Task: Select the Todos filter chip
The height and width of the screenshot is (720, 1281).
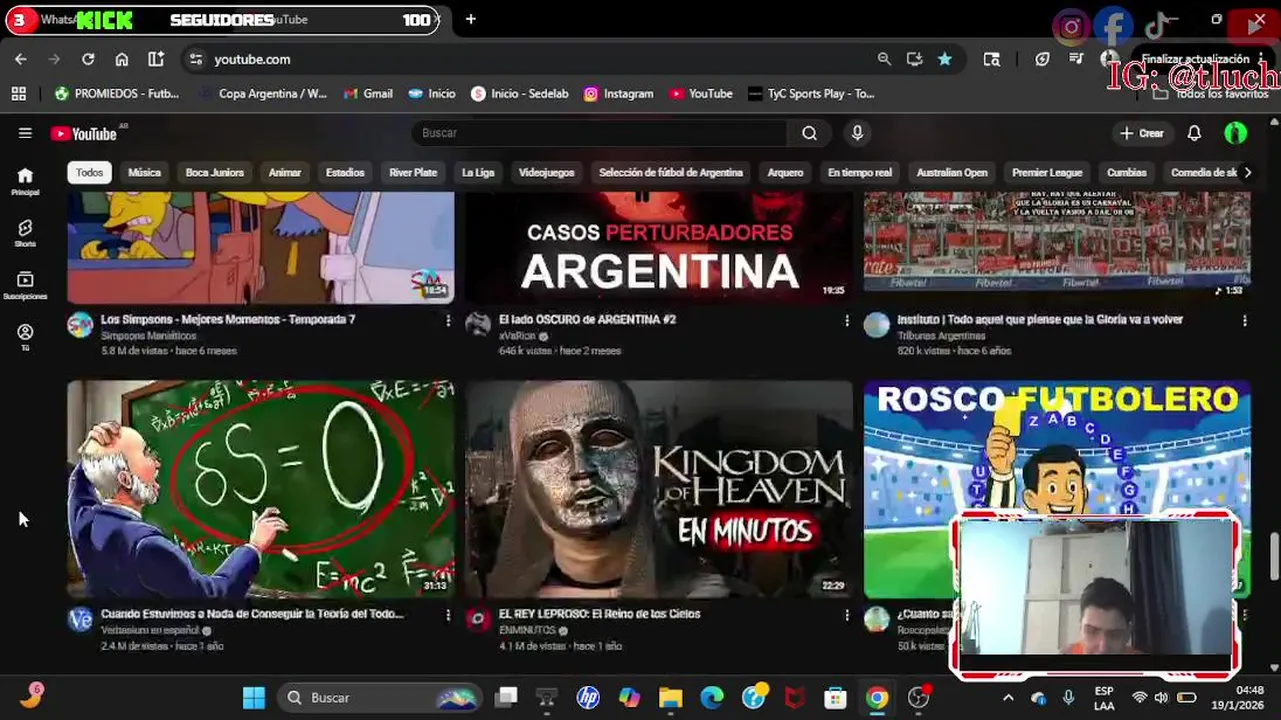Action: (x=89, y=172)
